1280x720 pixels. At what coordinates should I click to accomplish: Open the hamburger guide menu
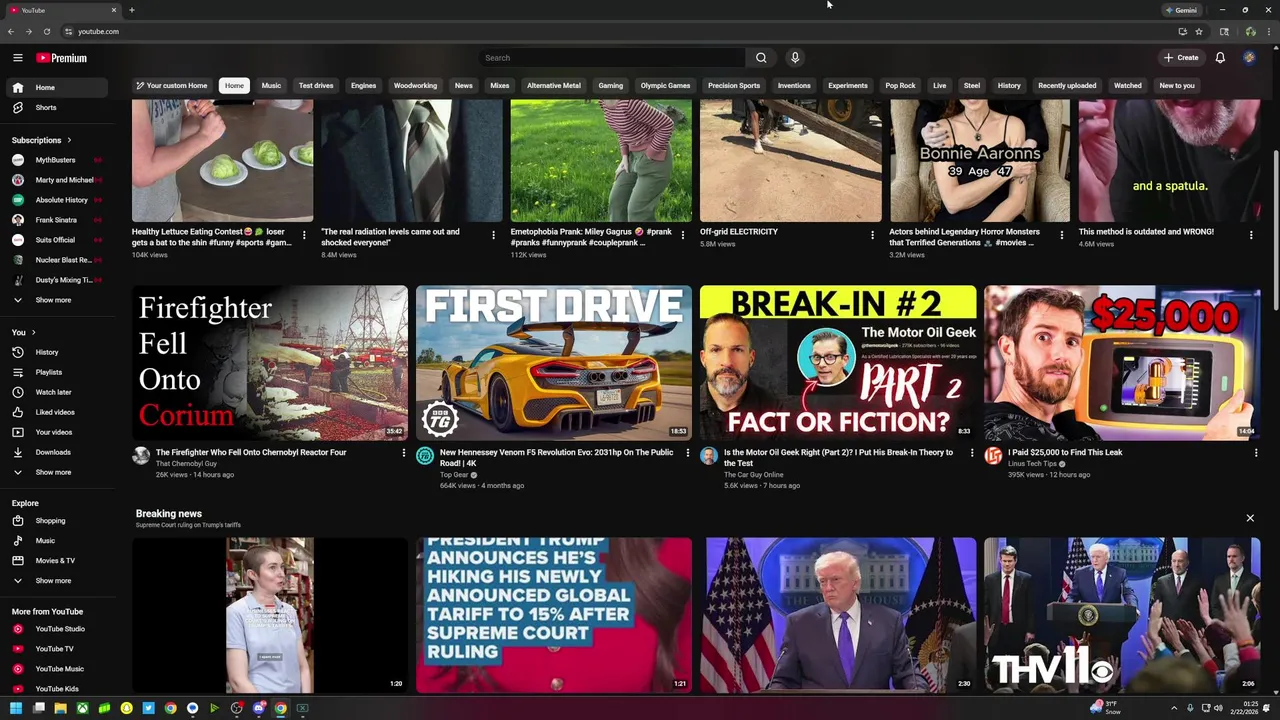click(x=17, y=58)
